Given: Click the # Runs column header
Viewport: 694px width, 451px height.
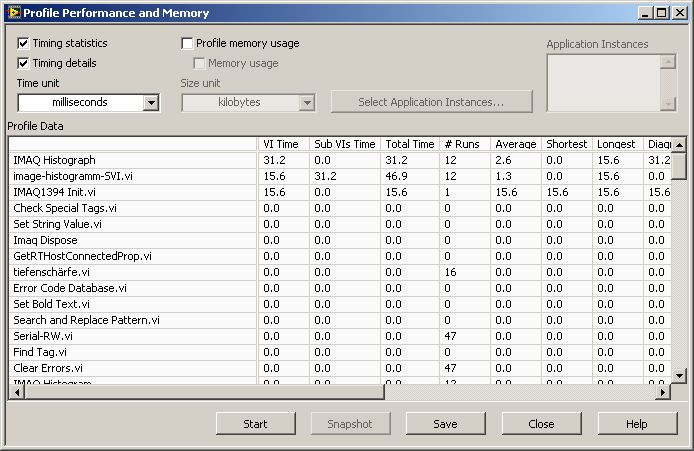Looking at the screenshot, I should (x=462, y=144).
